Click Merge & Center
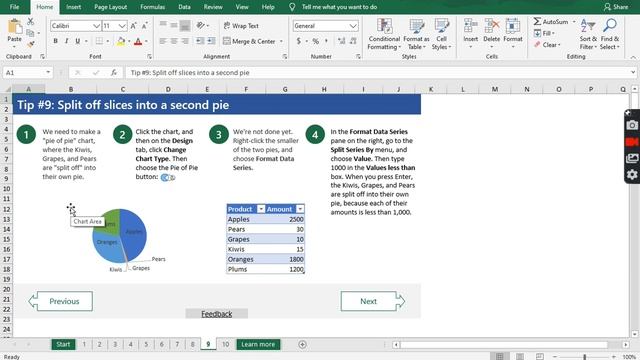The width and height of the screenshot is (640, 360). [x=249, y=41]
